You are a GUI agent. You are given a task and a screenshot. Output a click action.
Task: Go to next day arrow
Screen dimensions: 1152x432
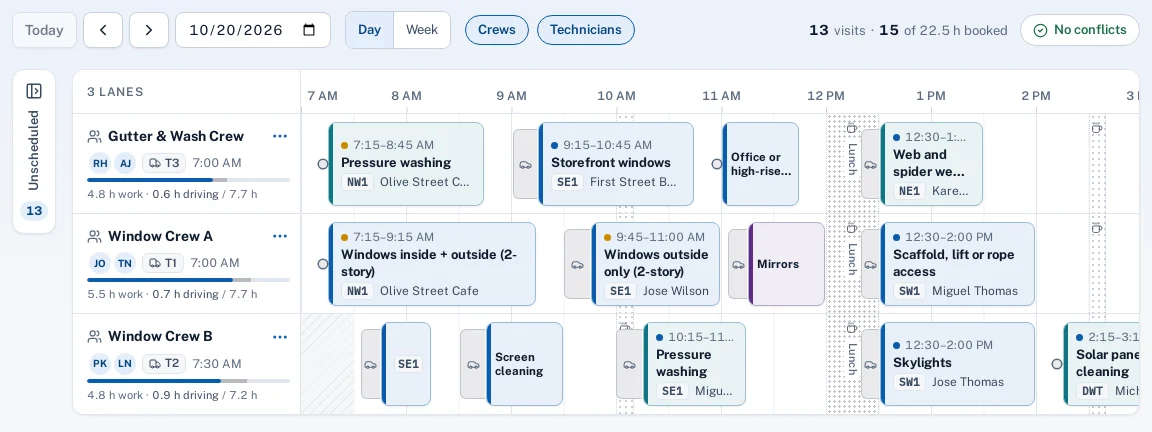149,30
